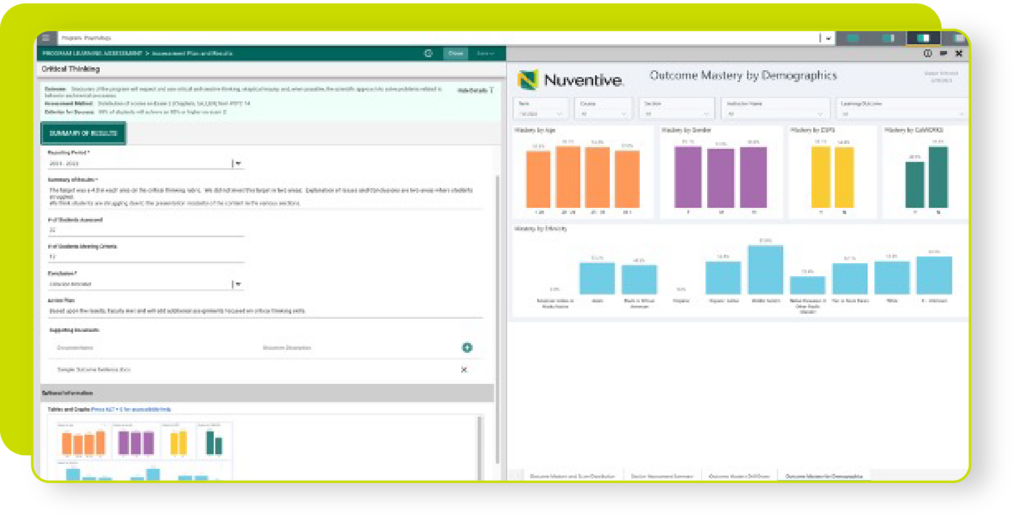This screenshot has width=1024, height=526.
Task: Select the Summary of Results tab
Action: coord(84,133)
